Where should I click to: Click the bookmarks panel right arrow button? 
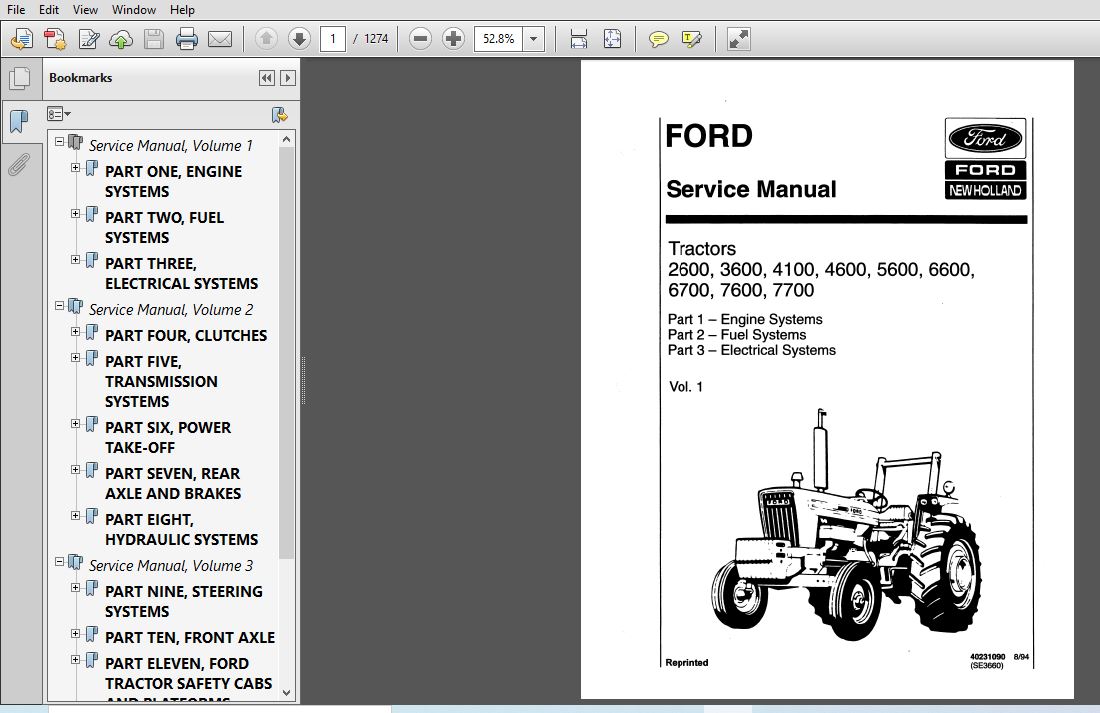tap(288, 78)
